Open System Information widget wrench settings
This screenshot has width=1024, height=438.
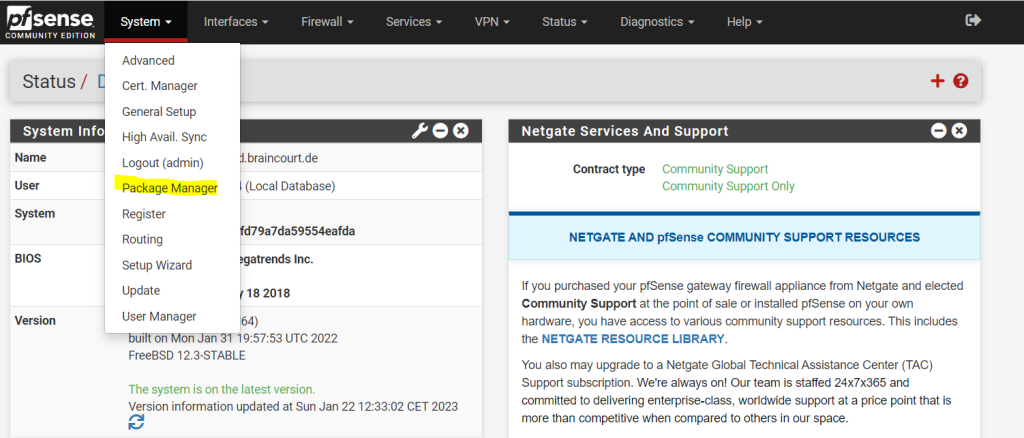tap(419, 131)
